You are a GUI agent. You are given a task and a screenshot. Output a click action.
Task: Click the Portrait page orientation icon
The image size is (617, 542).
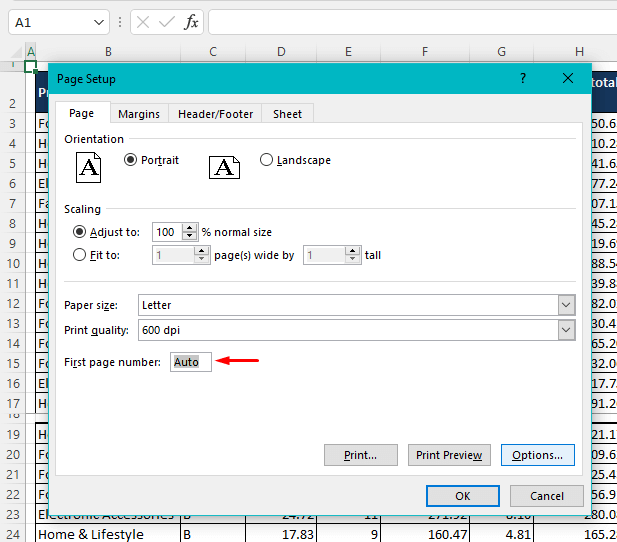(x=89, y=167)
